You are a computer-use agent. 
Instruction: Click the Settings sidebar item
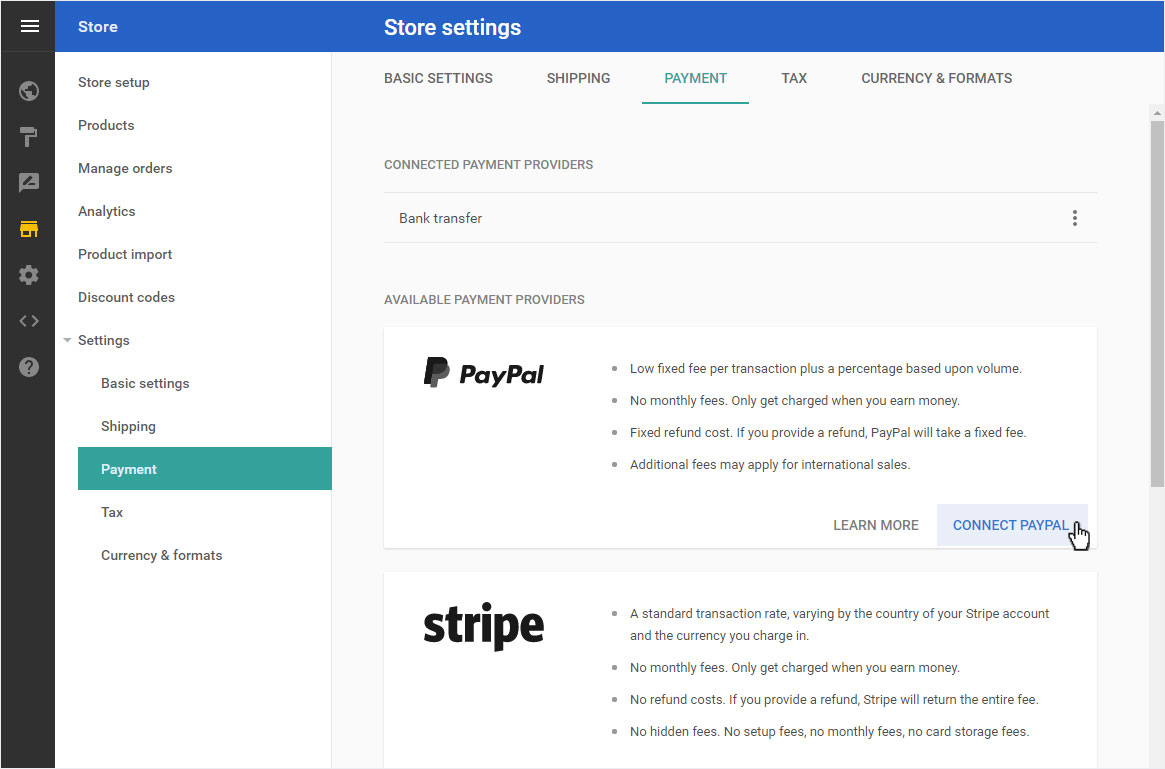(x=103, y=340)
